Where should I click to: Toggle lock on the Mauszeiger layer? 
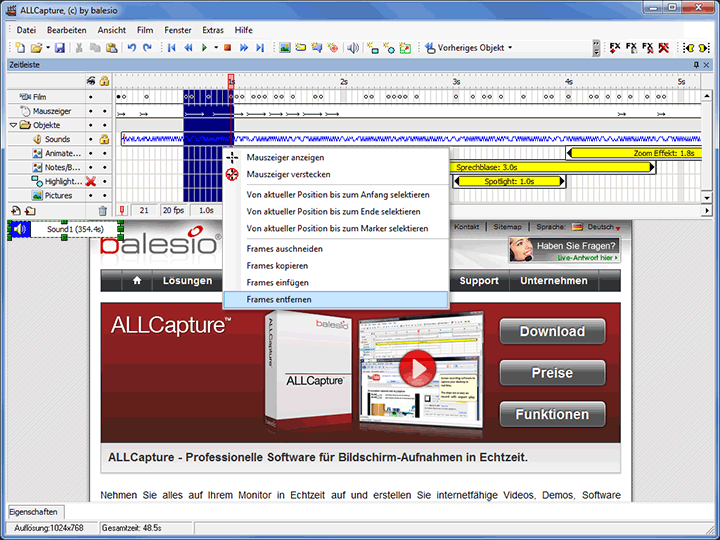coord(105,111)
